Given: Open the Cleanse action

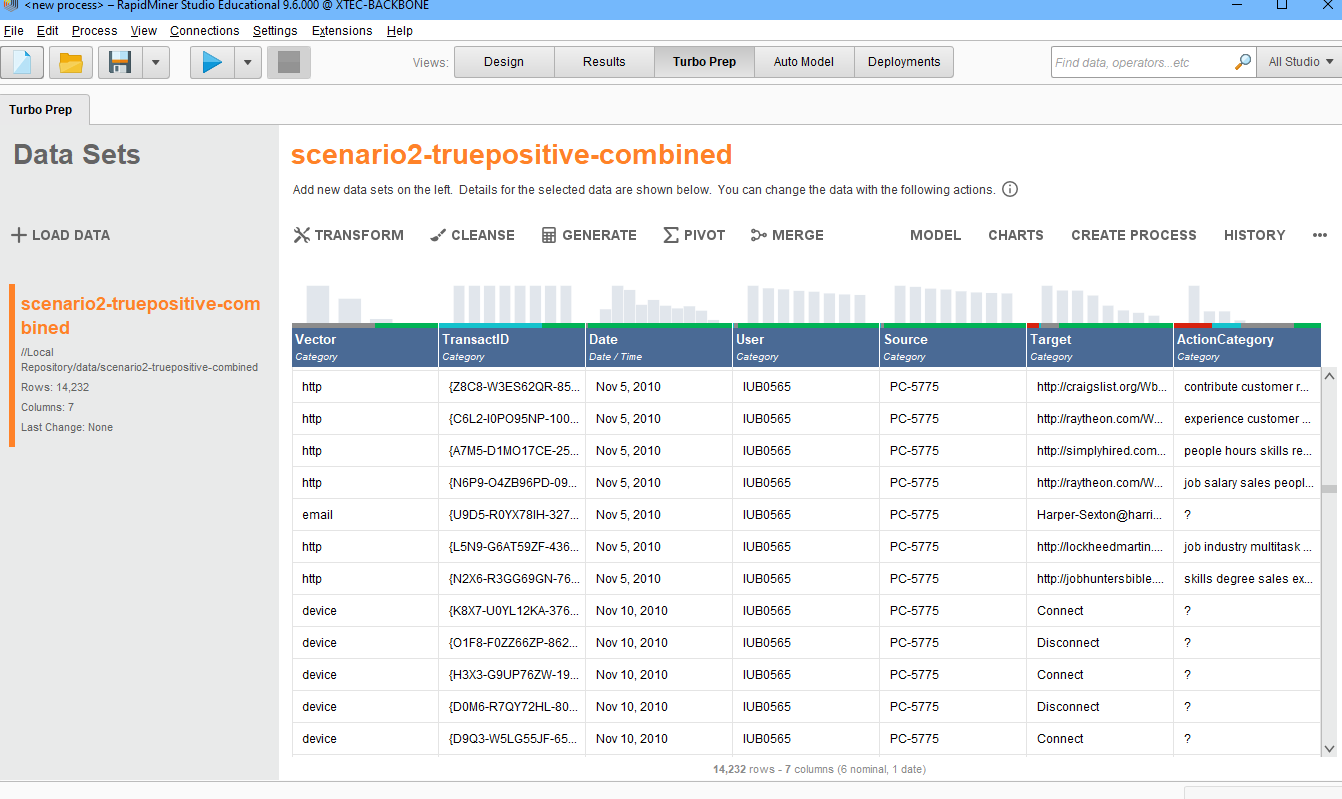Looking at the screenshot, I should pyautogui.click(x=472, y=235).
